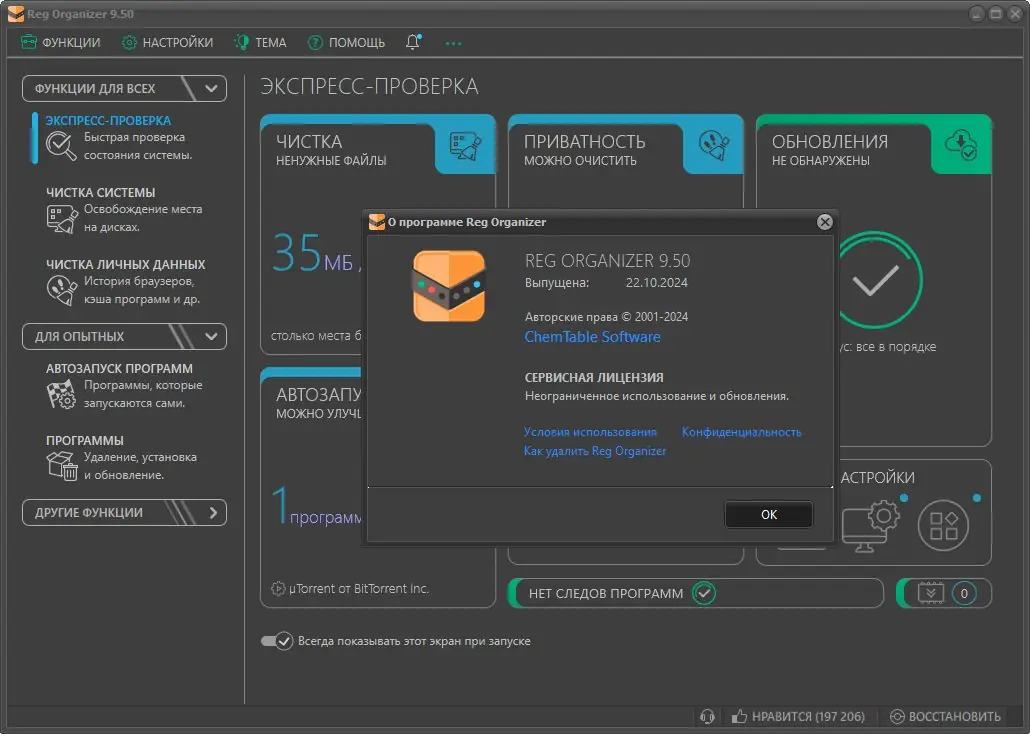Viewport: 1030px width, 734px height.
Task: Open АВТОЗАПУСК ПРОГРАММ in the sidebar
Action: point(120,369)
